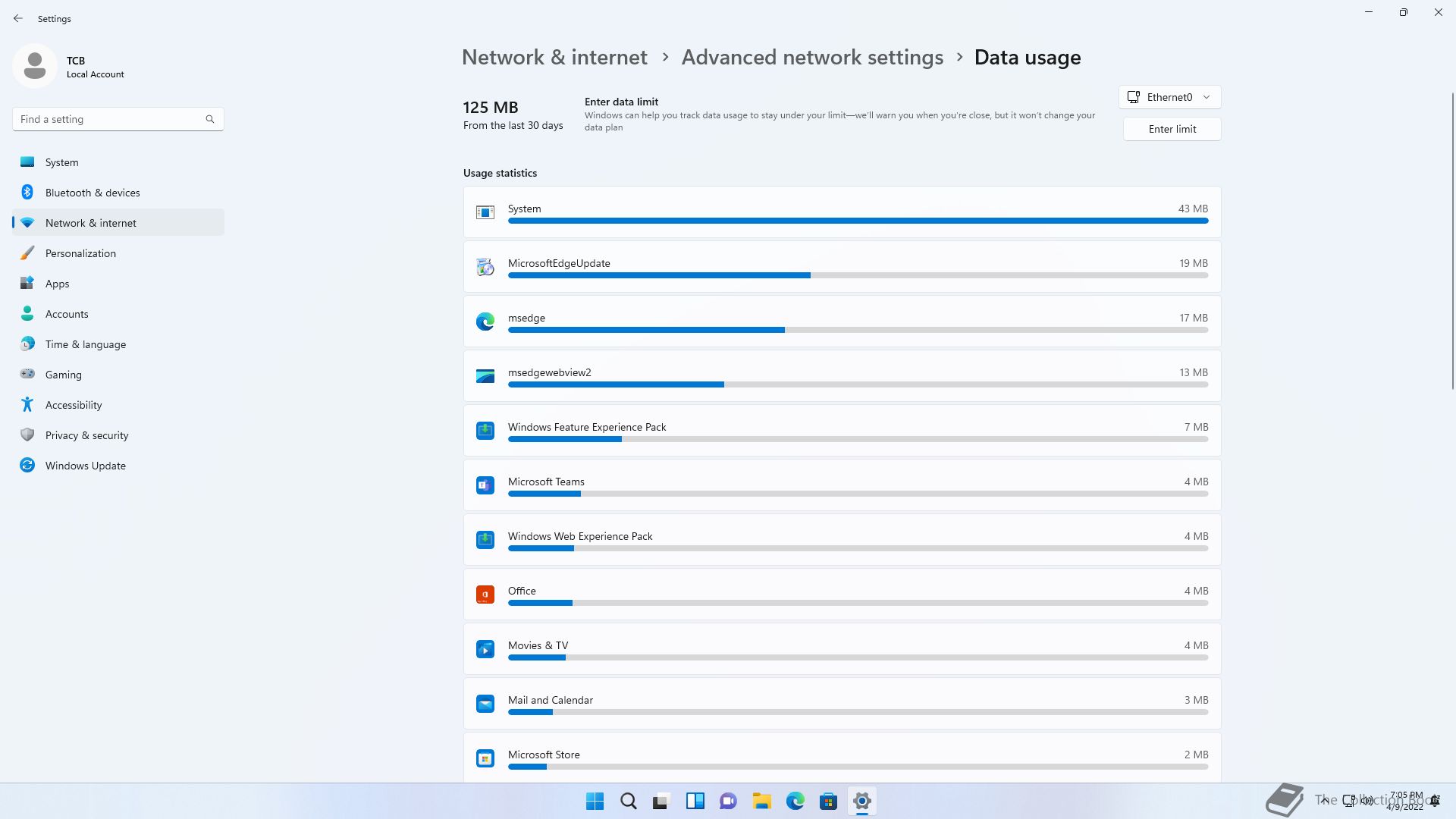Open Teams Chat from taskbar
The width and height of the screenshot is (1456, 819).
729,801
